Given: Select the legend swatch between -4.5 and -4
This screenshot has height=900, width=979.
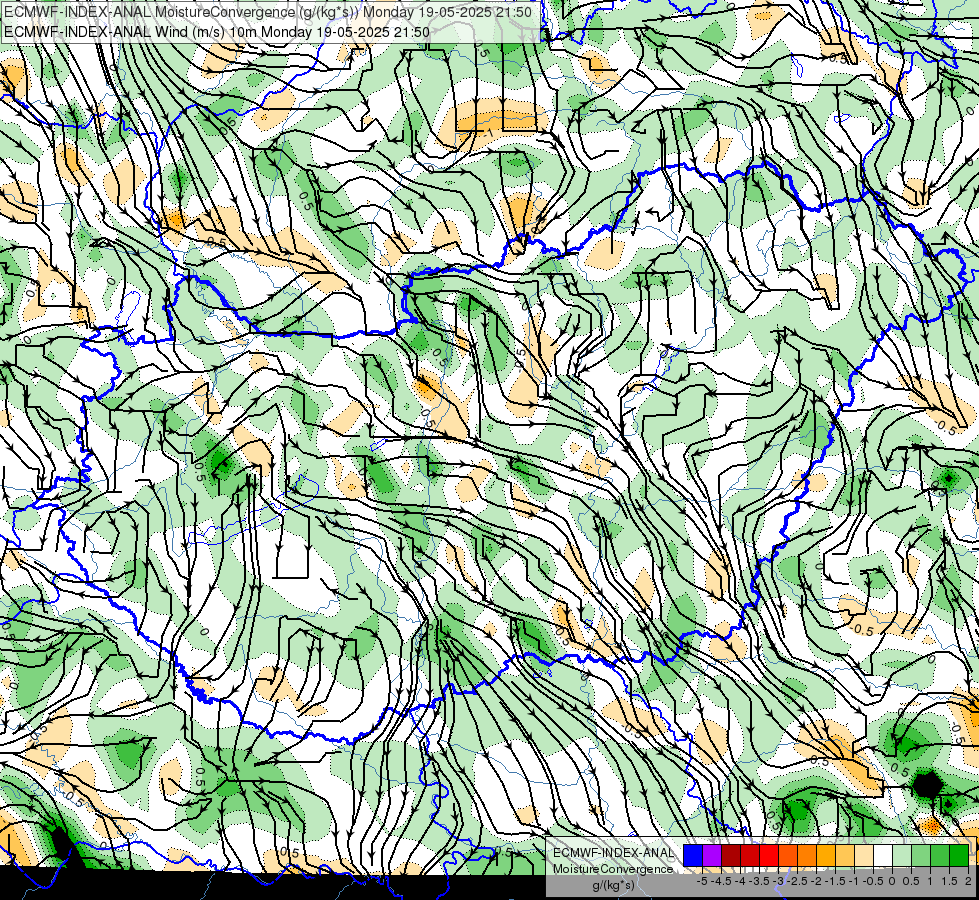Looking at the screenshot, I should pyautogui.click(x=731, y=856).
